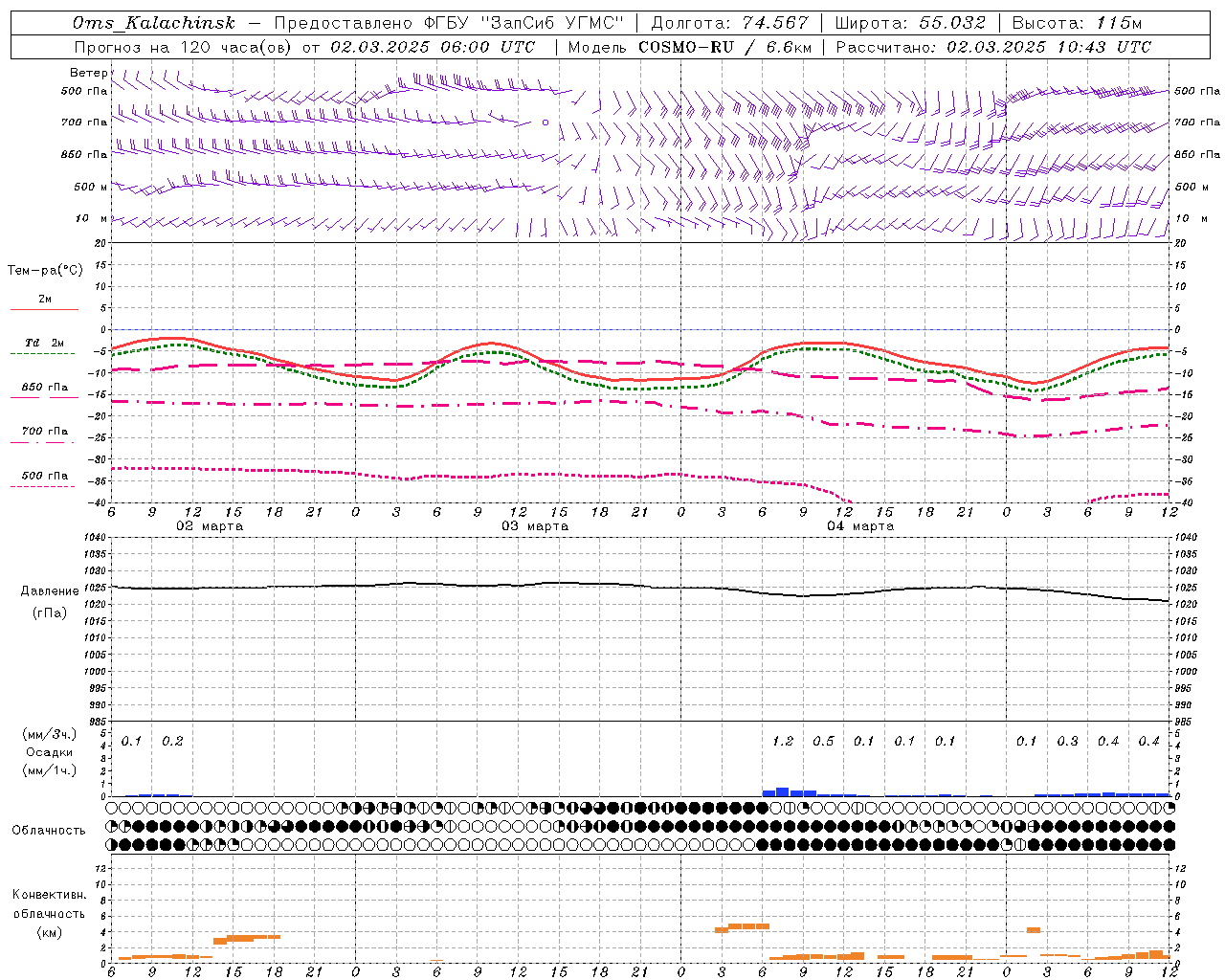Click the forecast period text Прогноз на 120 часа(ов)
This screenshot has height=980, width=1225.
coord(184,47)
